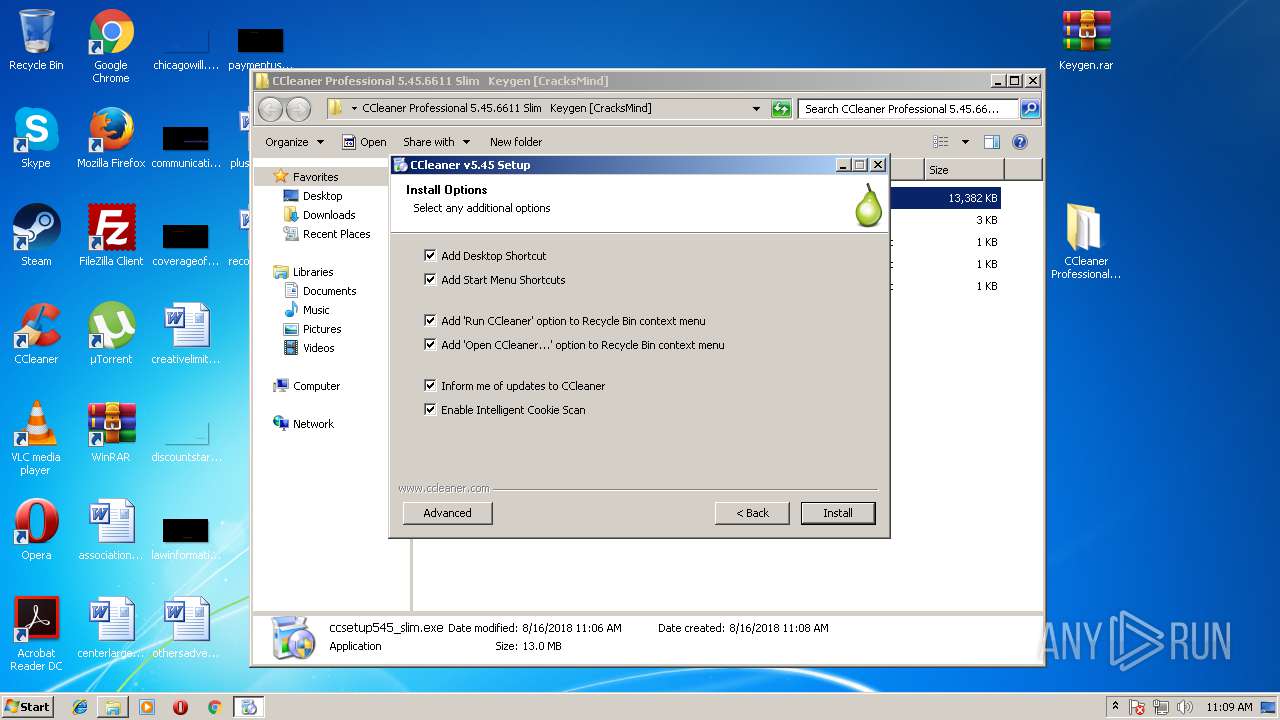The image size is (1280, 720).
Task: Click the Advanced button in setup
Action: (447, 513)
